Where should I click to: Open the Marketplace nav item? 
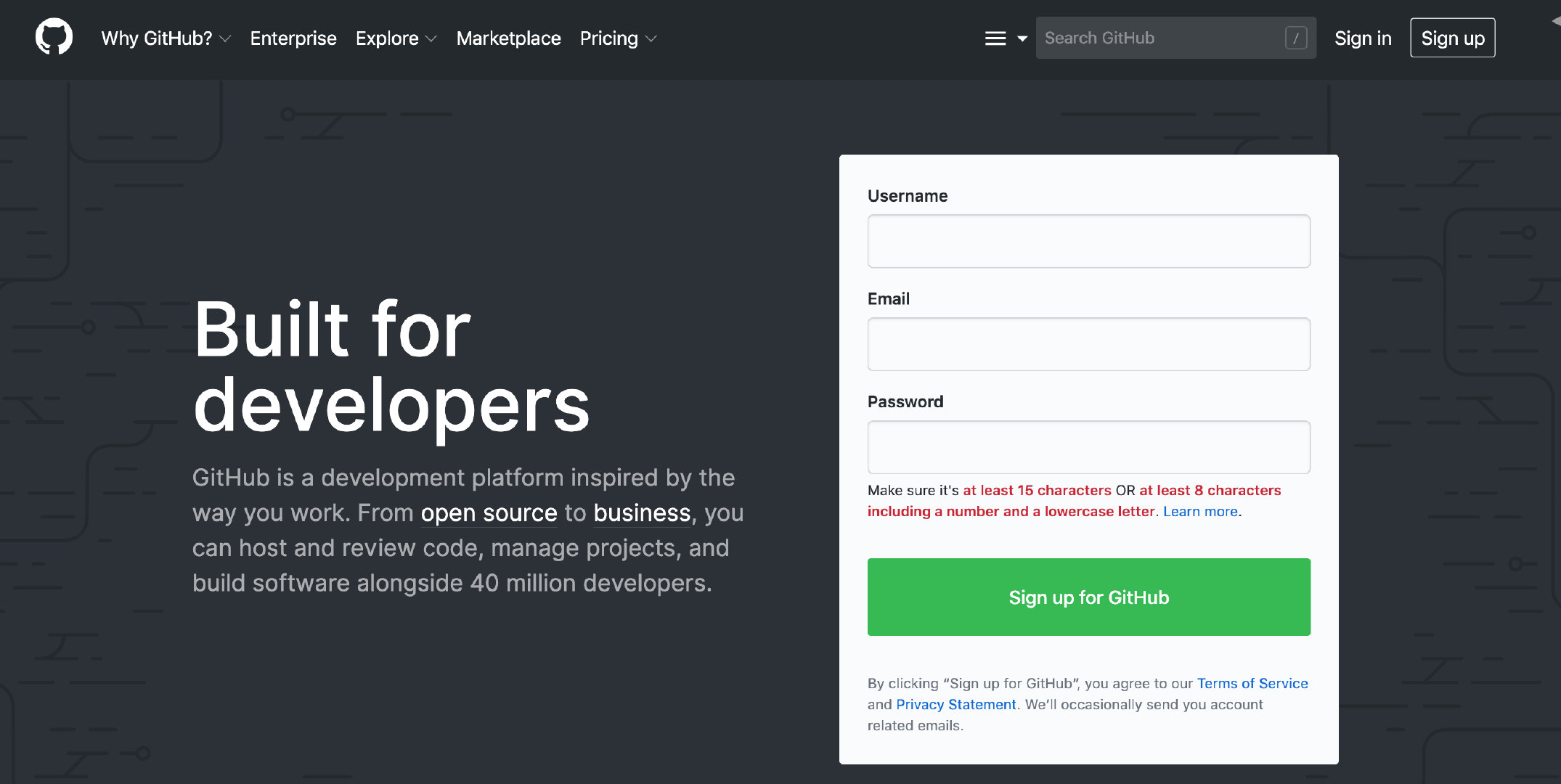tap(508, 38)
